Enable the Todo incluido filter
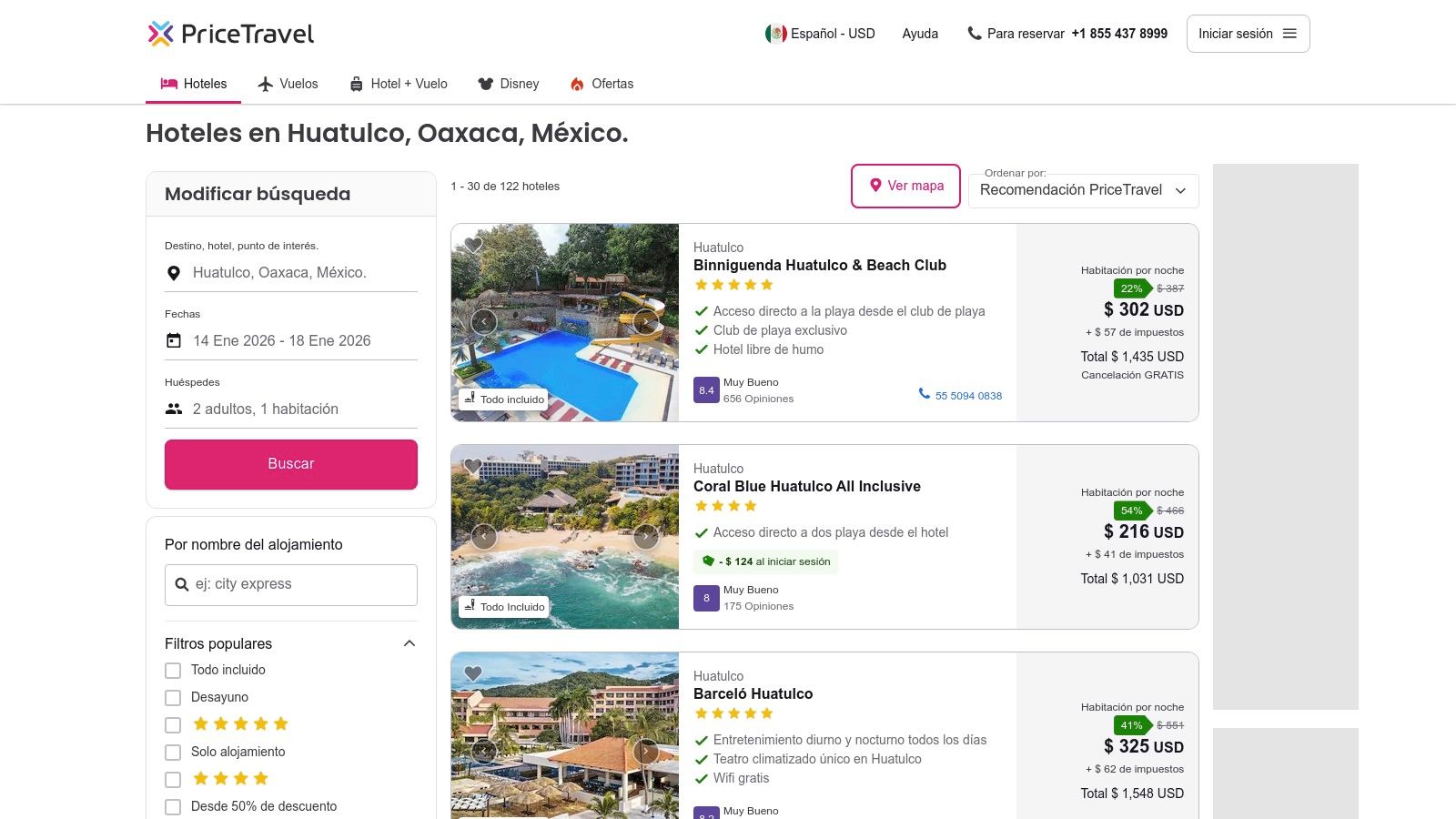The image size is (1456, 819). 173,670
